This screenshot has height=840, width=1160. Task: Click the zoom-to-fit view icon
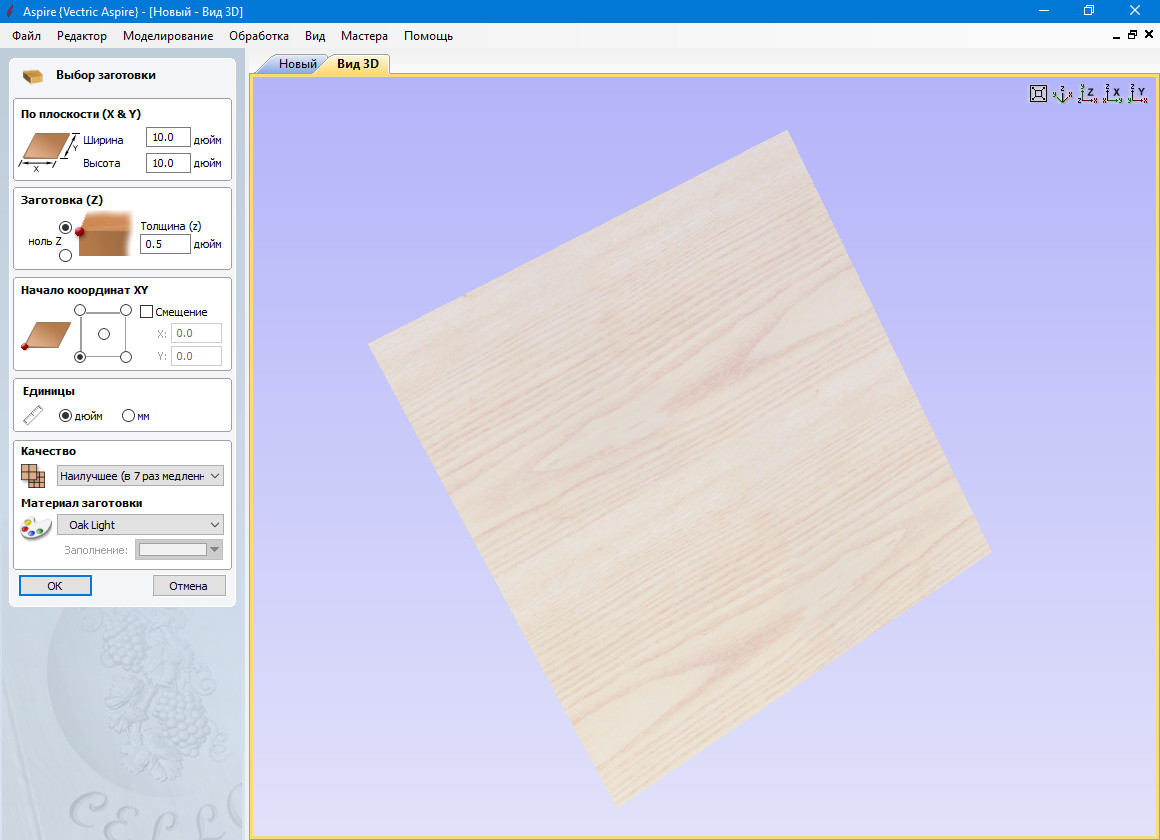pos(1038,94)
